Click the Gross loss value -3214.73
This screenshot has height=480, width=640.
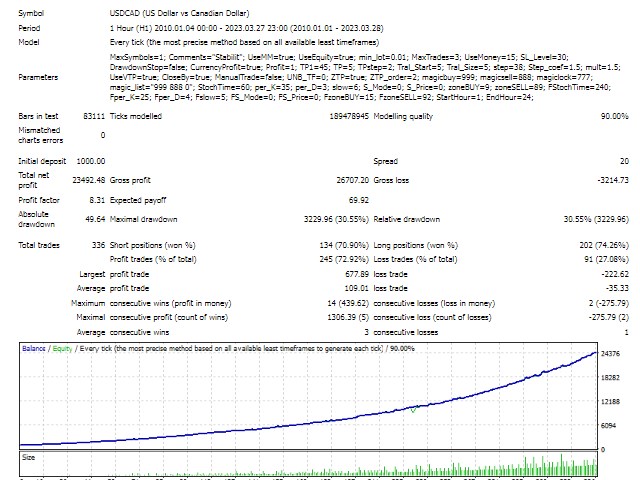click(x=613, y=180)
